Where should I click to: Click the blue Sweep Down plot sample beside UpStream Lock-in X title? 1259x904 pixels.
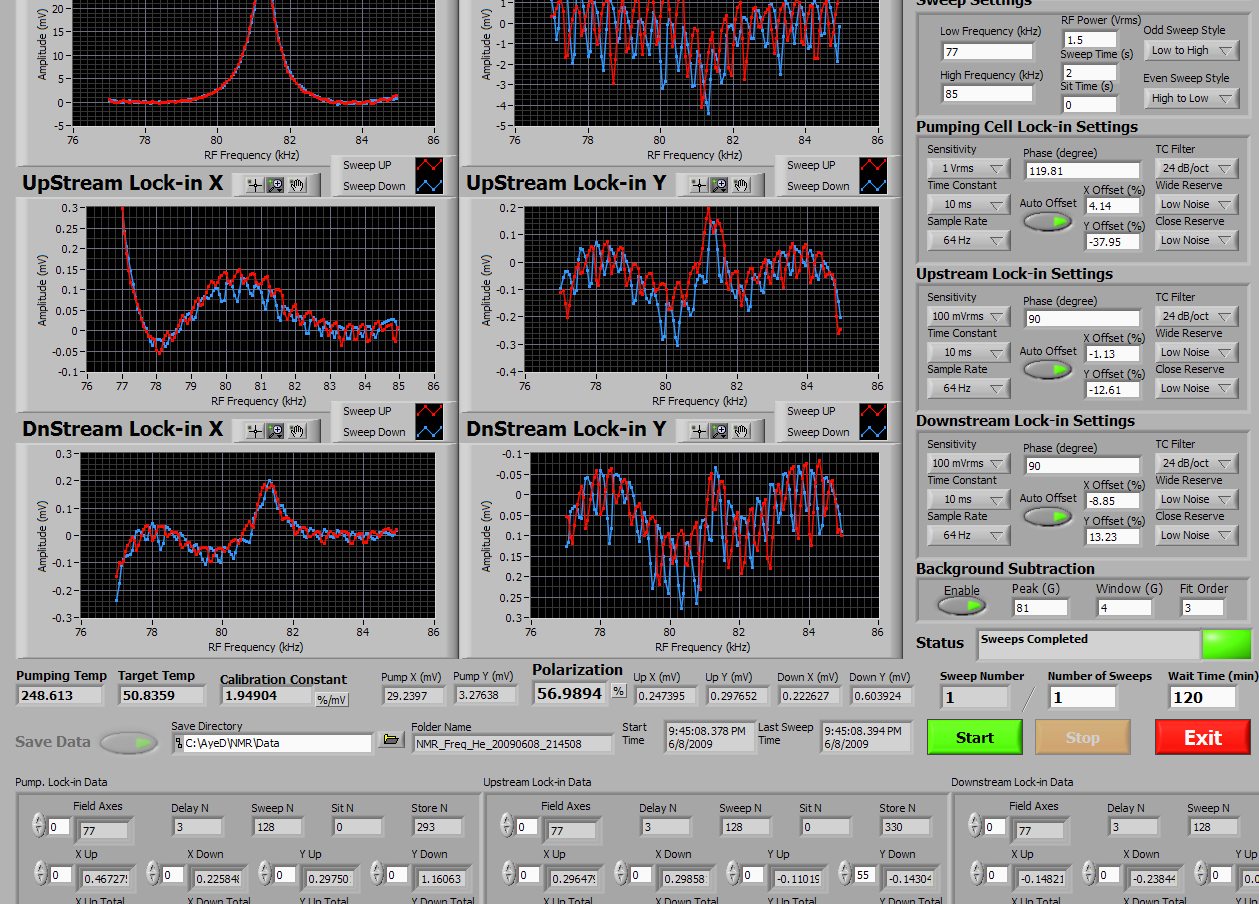(428, 186)
